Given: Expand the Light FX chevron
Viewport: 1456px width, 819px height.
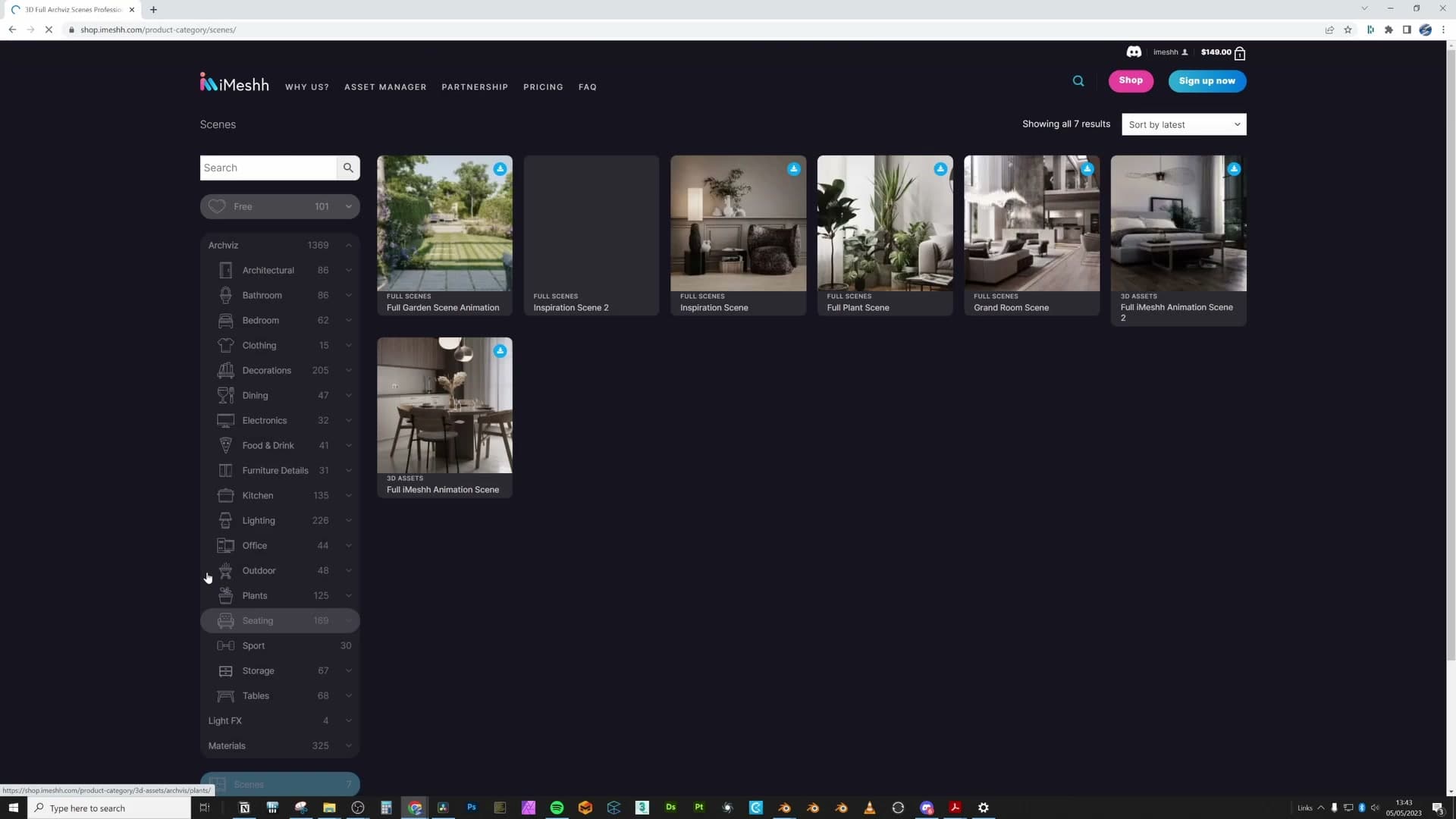Looking at the screenshot, I should [349, 720].
